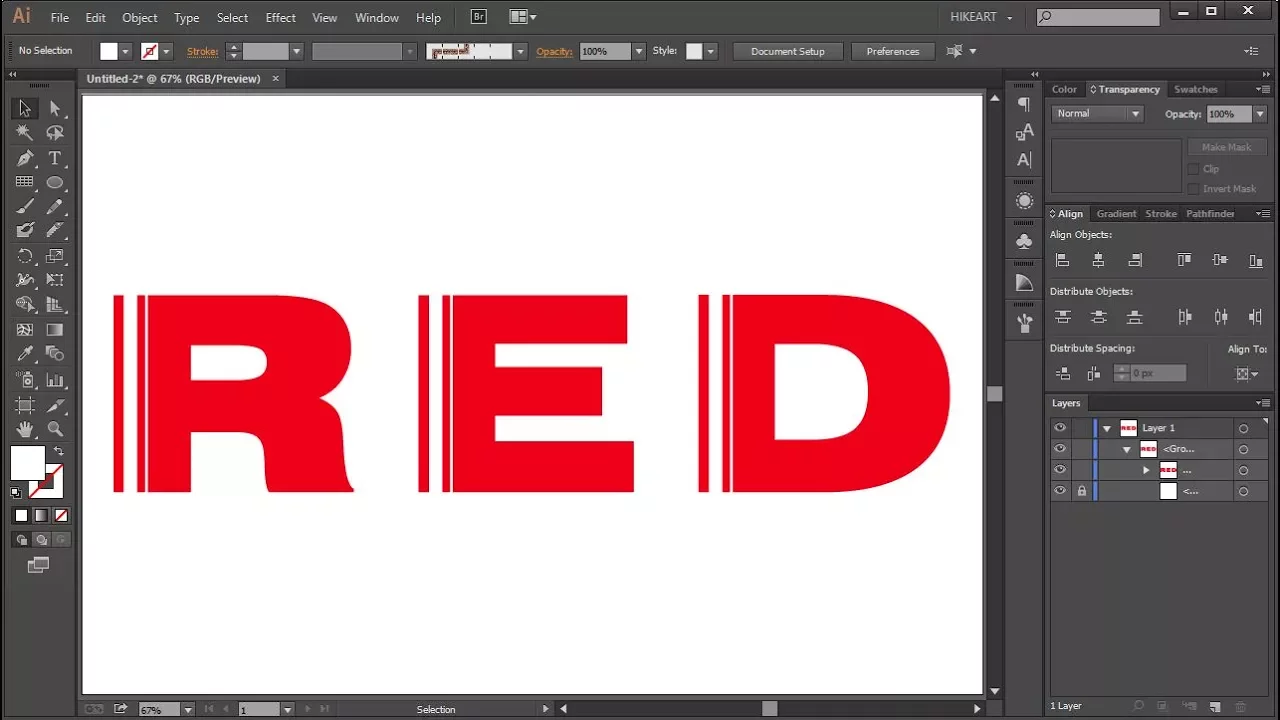This screenshot has height=720, width=1280.
Task: Switch to the Gradient tab
Action: tap(1116, 213)
